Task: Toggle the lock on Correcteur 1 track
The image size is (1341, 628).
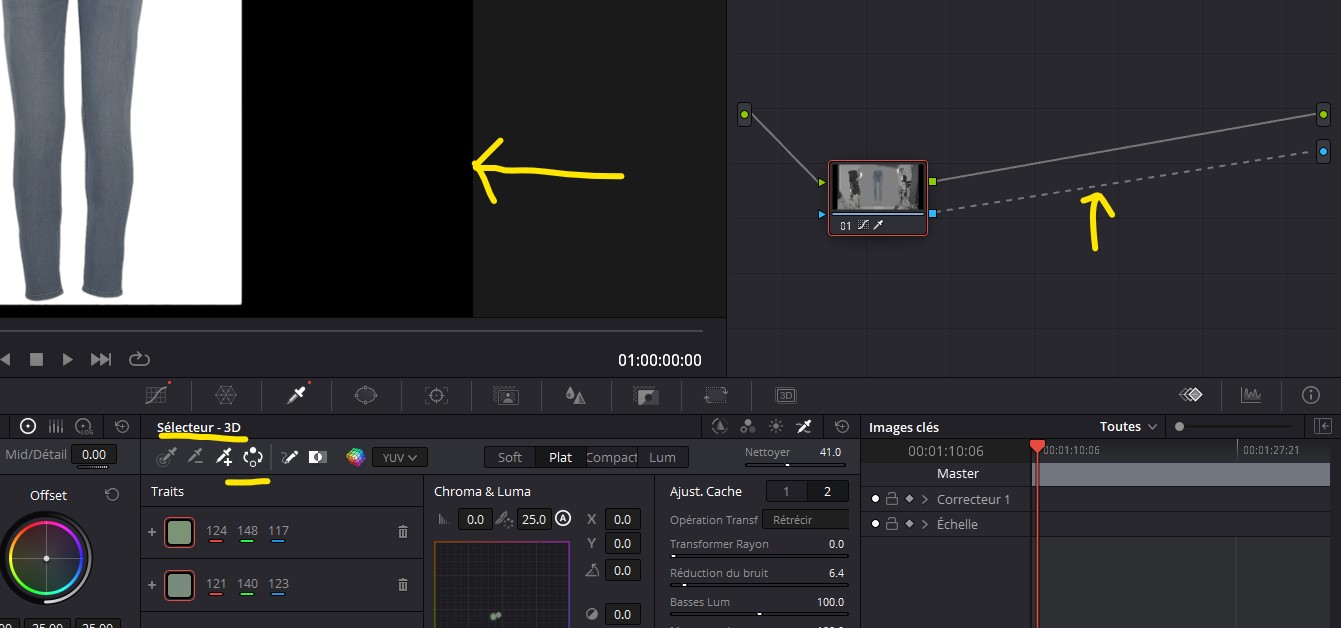Action: [x=892, y=499]
